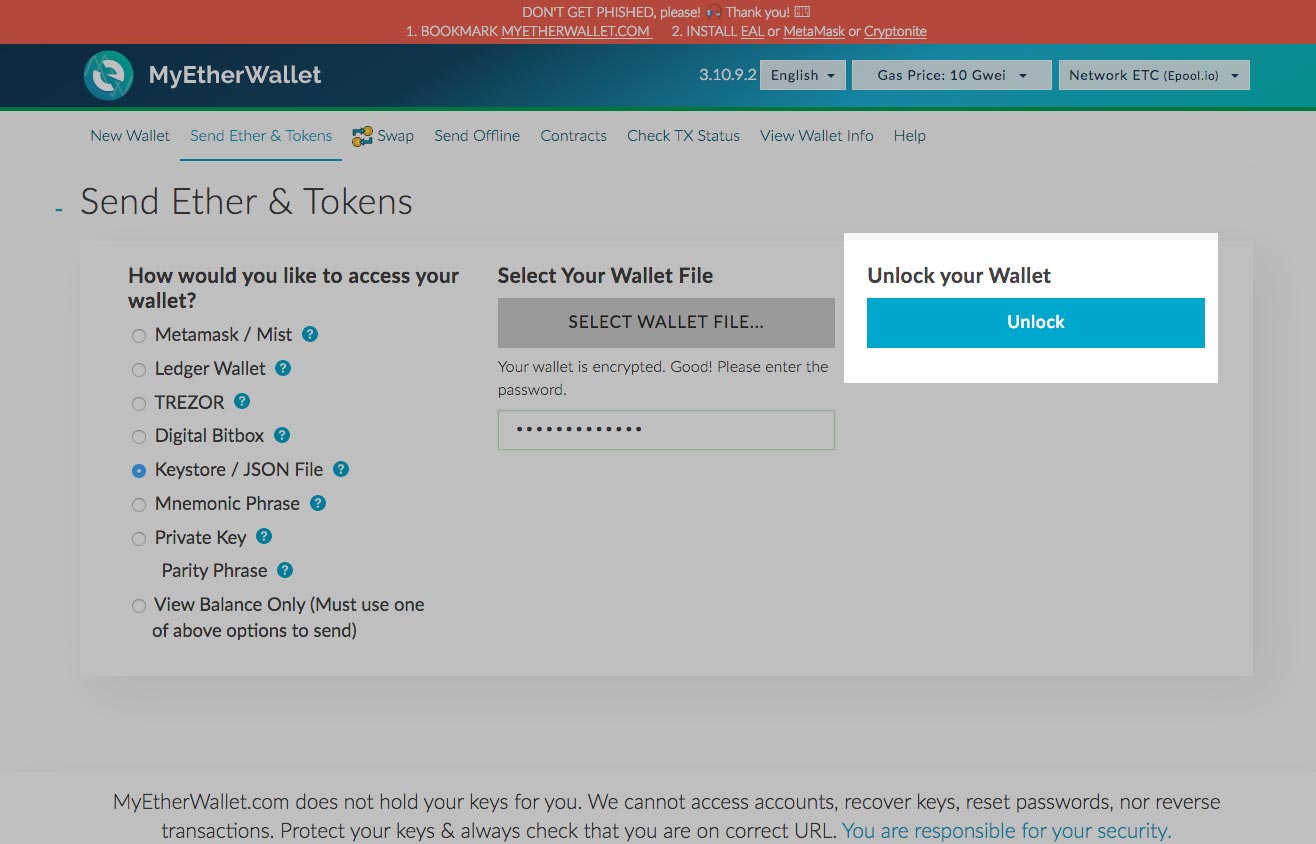Open the View Wallet Info tab
1316x844 pixels.
pyautogui.click(x=816, y=136)
